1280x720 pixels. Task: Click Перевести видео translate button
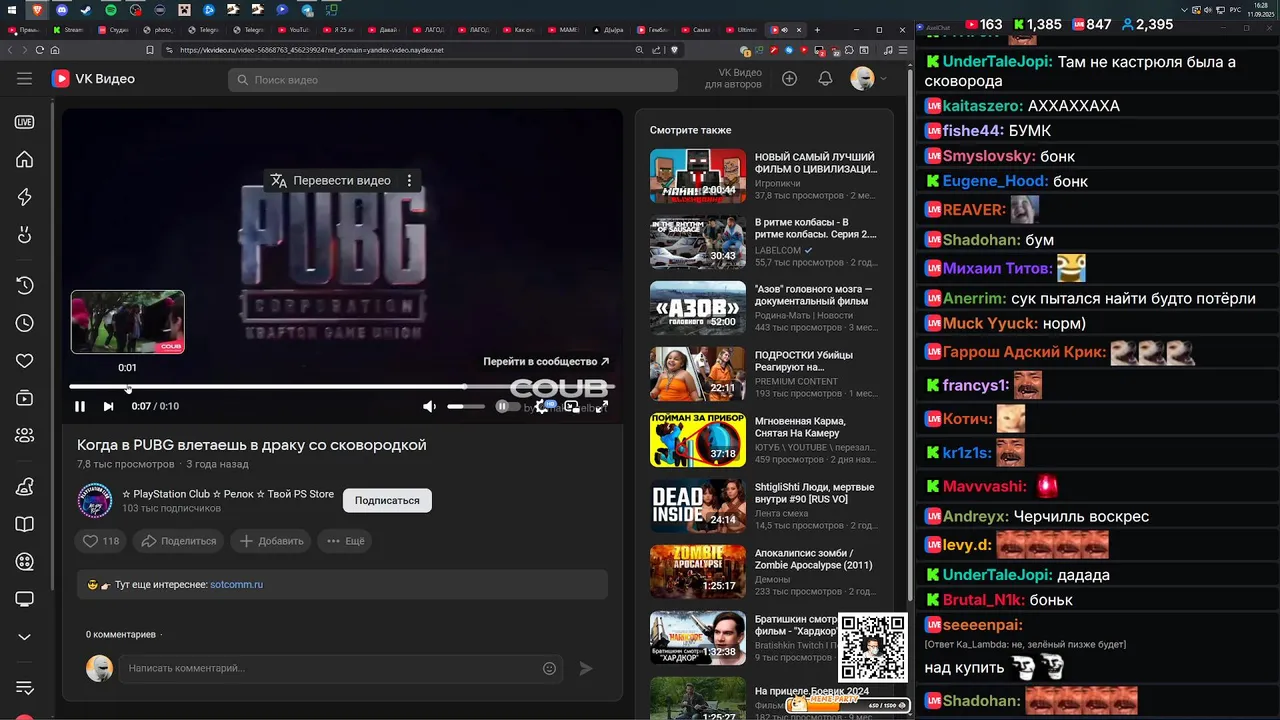331,181
